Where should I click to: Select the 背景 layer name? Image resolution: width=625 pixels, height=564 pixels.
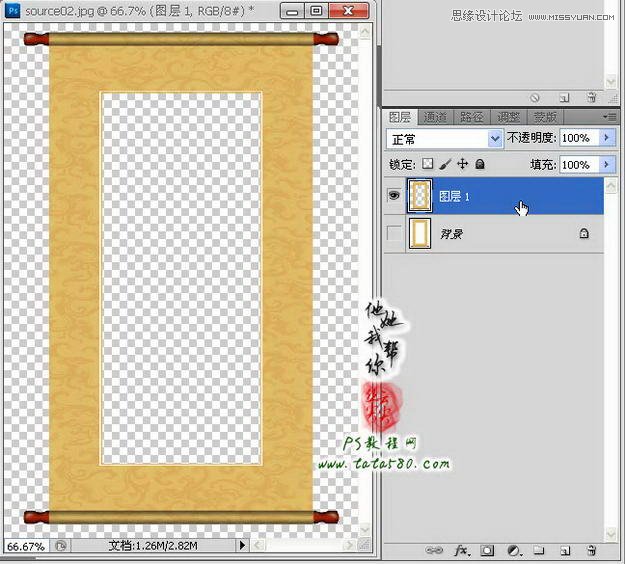pyautogui.click(x=451, y=234)
